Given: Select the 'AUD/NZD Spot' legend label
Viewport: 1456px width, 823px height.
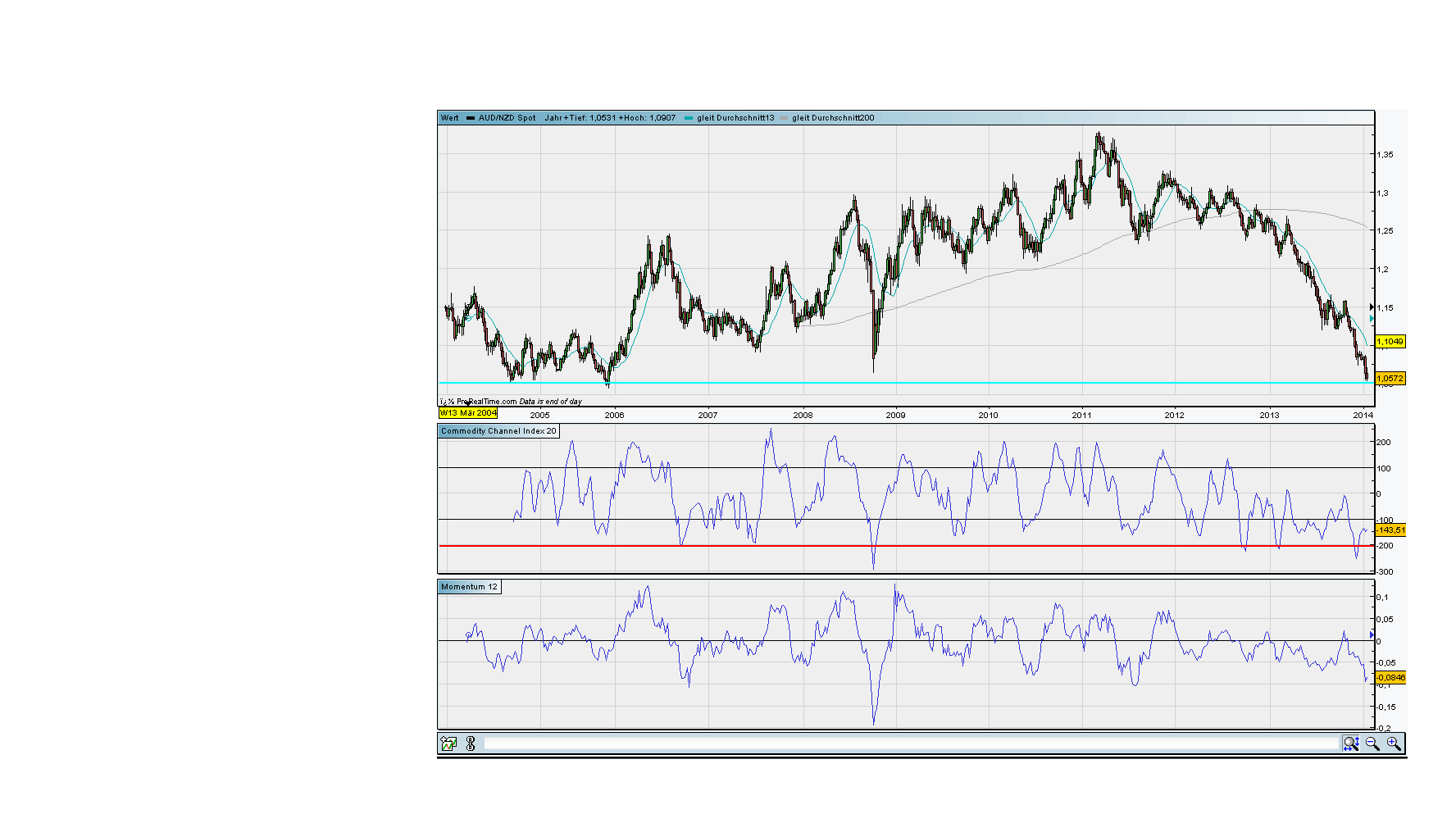Looking at the screenshot, I should click(x=507, y=118).
